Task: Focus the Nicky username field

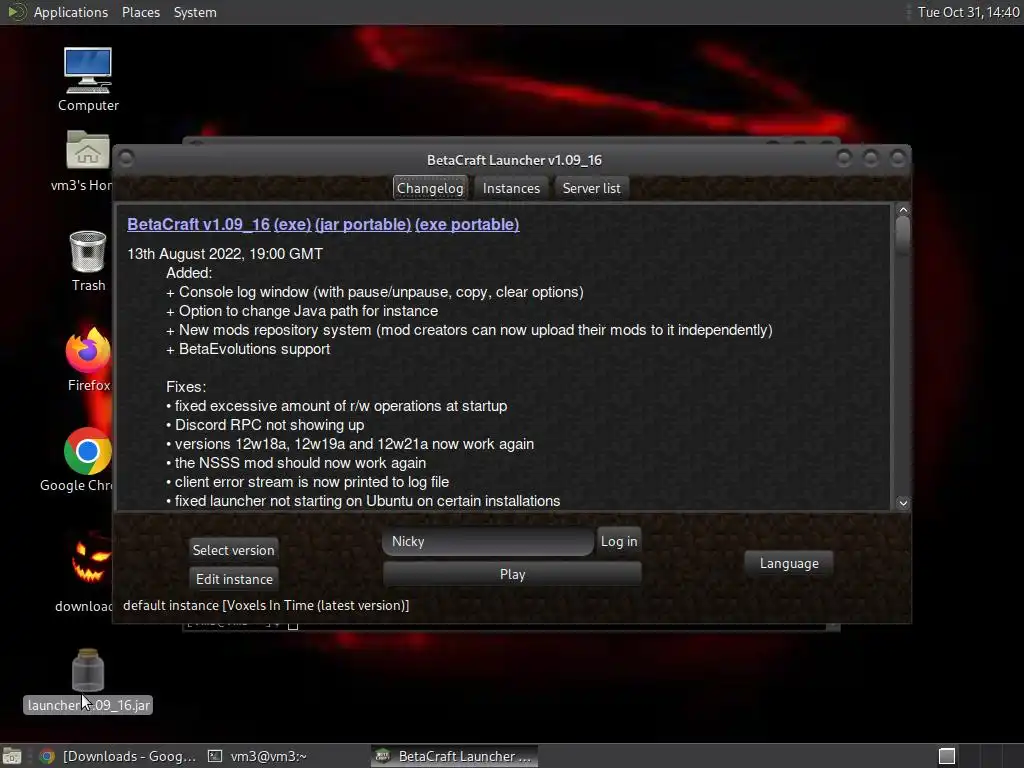Action: click(x=488, y=541)
